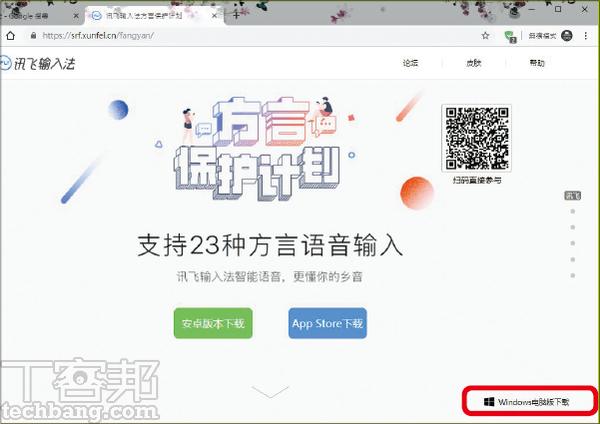Click the browser home icon
This screenshot has height=424, width=600.
coord(10,36)
